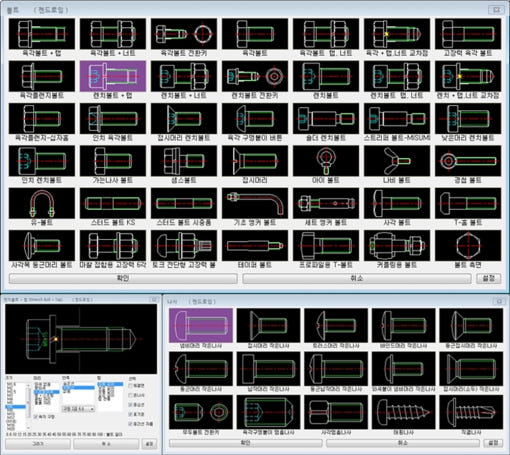Select the 경첩 볼트 hinge bolt icon
Viewport: 510px width, 455px height.
pos(468,161)
